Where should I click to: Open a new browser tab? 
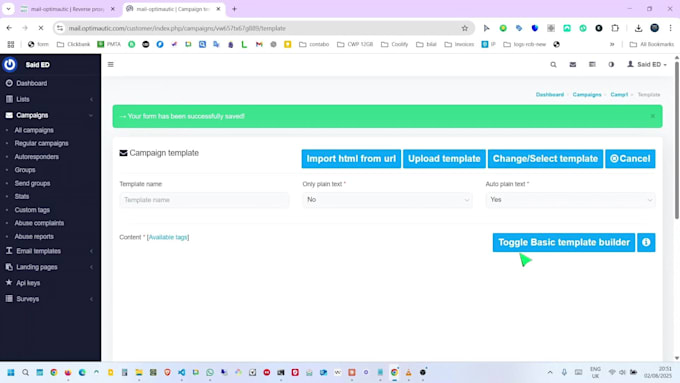point(234,9)
